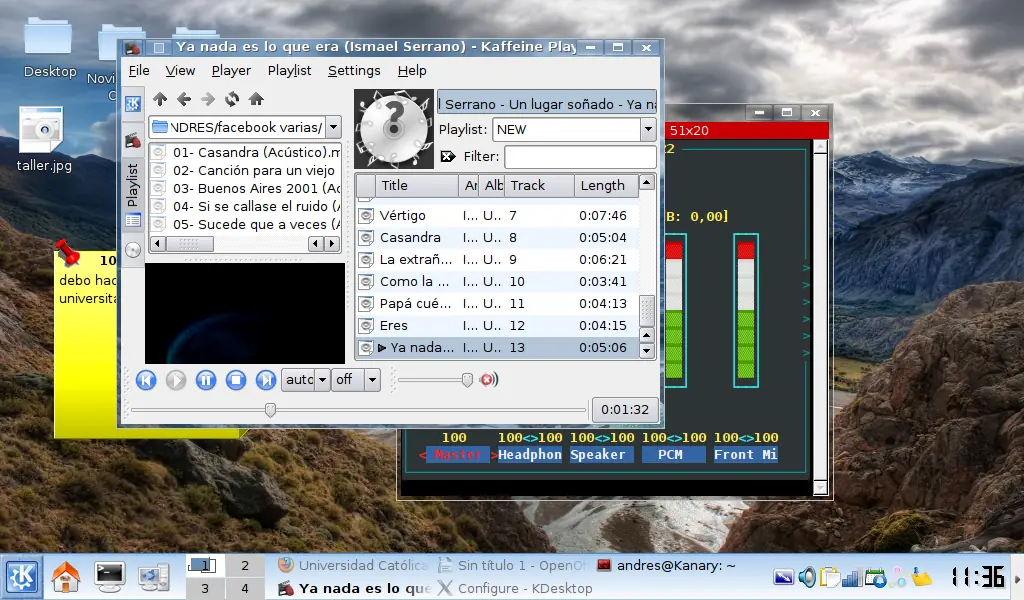Go to home folder in file browser

tap(256, 99)
